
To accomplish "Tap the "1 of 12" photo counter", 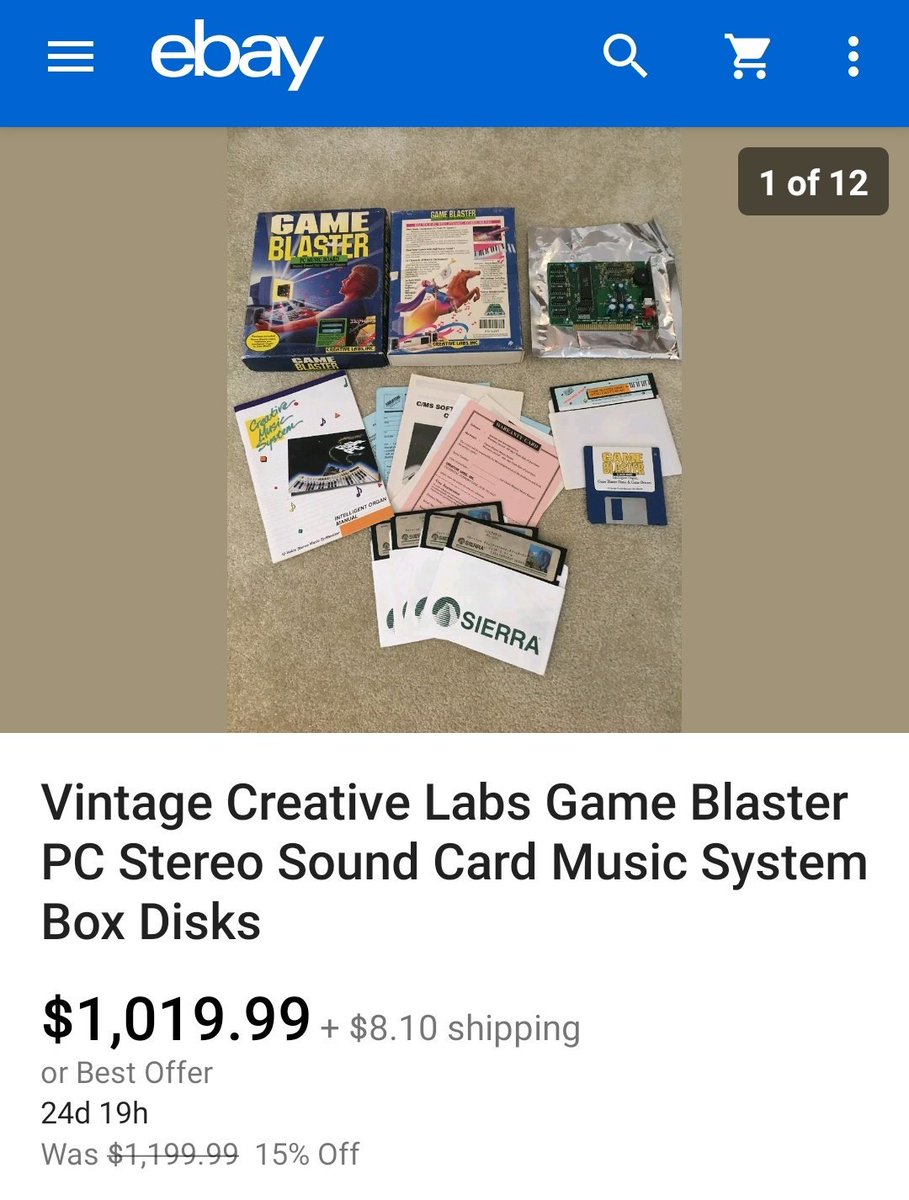I will click(x=813, y=182).
